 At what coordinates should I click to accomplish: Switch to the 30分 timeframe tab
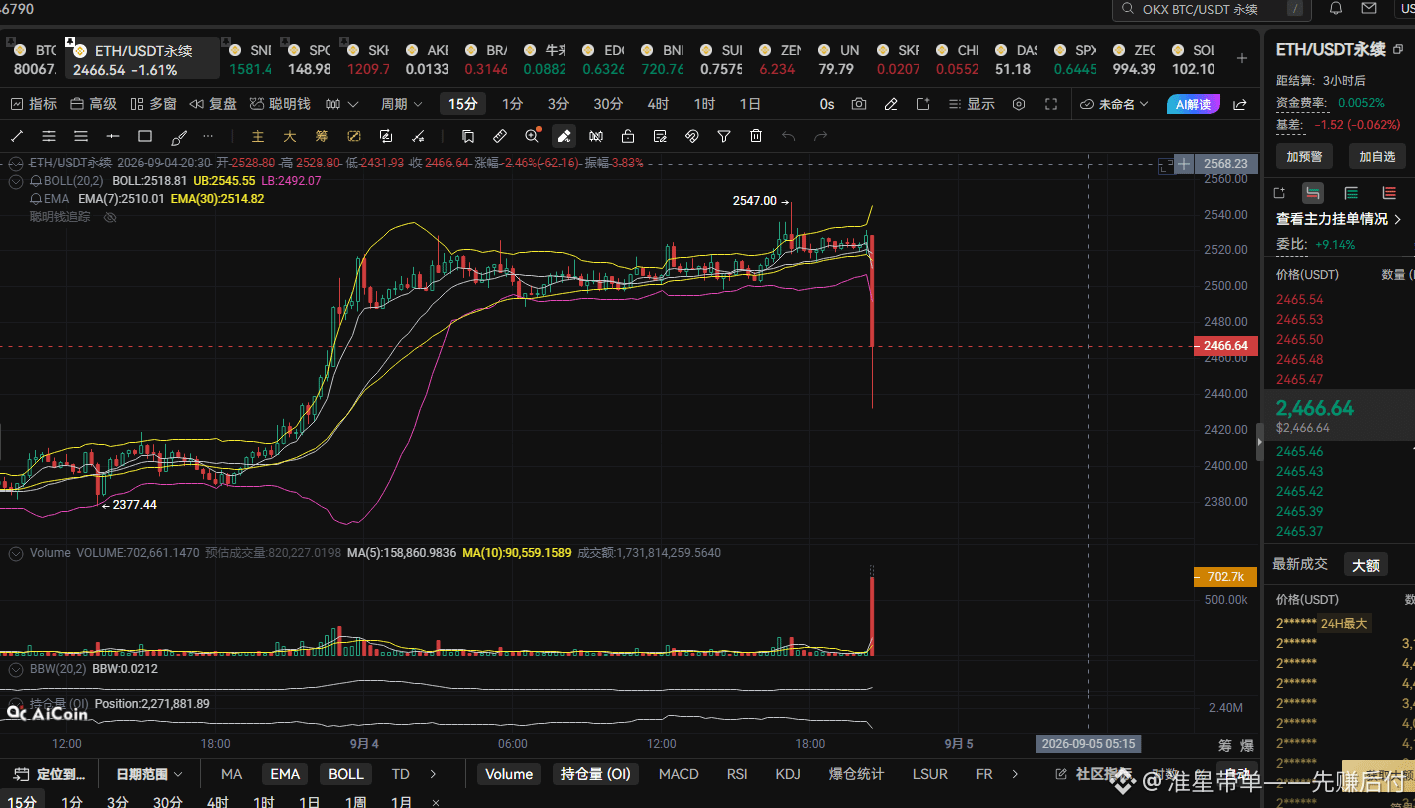608,104
